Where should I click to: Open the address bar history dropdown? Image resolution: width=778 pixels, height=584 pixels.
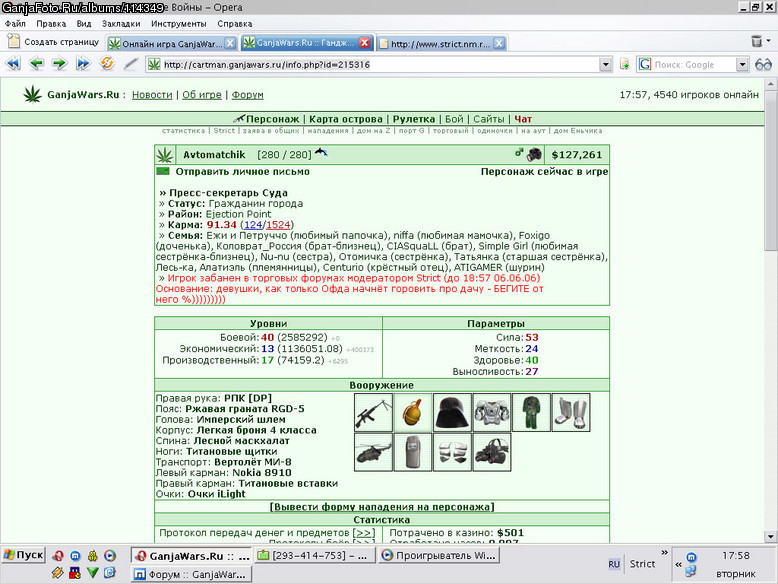(605, 65)
